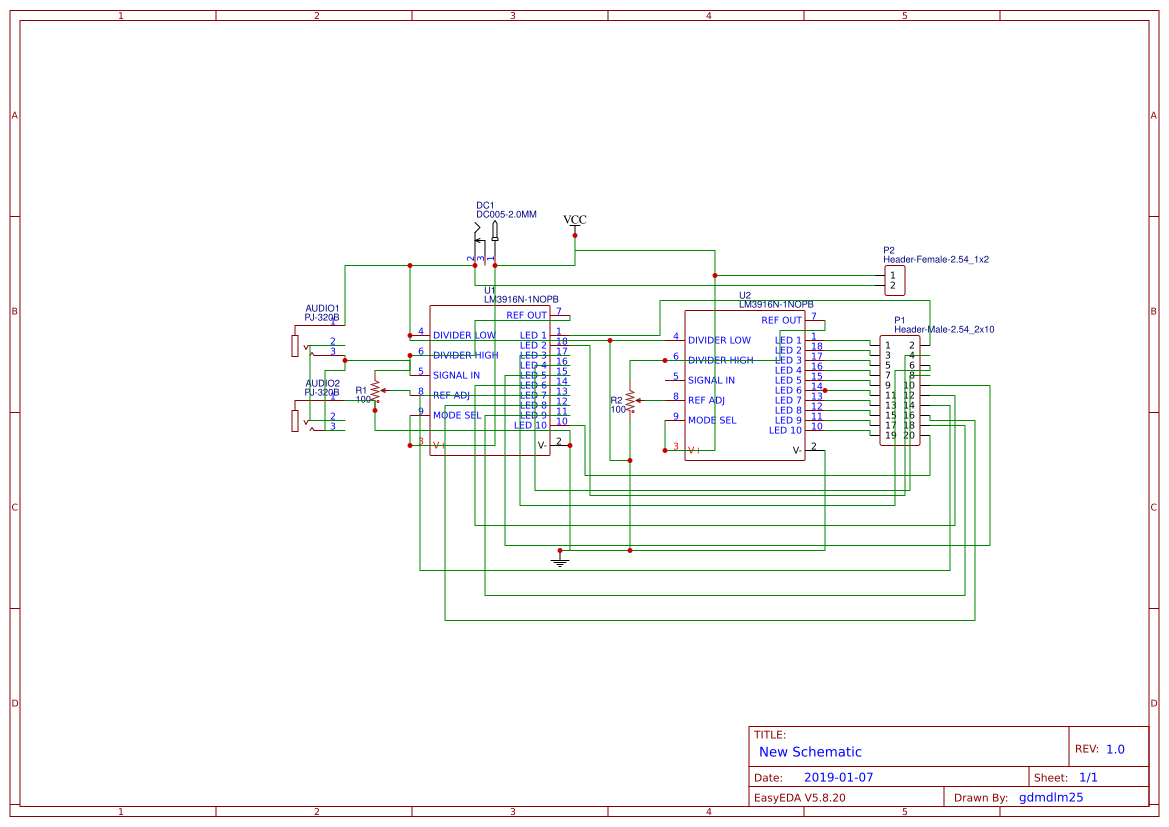1169x827 pixels.
Task: Click the gdmdlm25 drawn-by entry
Action: 1049,797
